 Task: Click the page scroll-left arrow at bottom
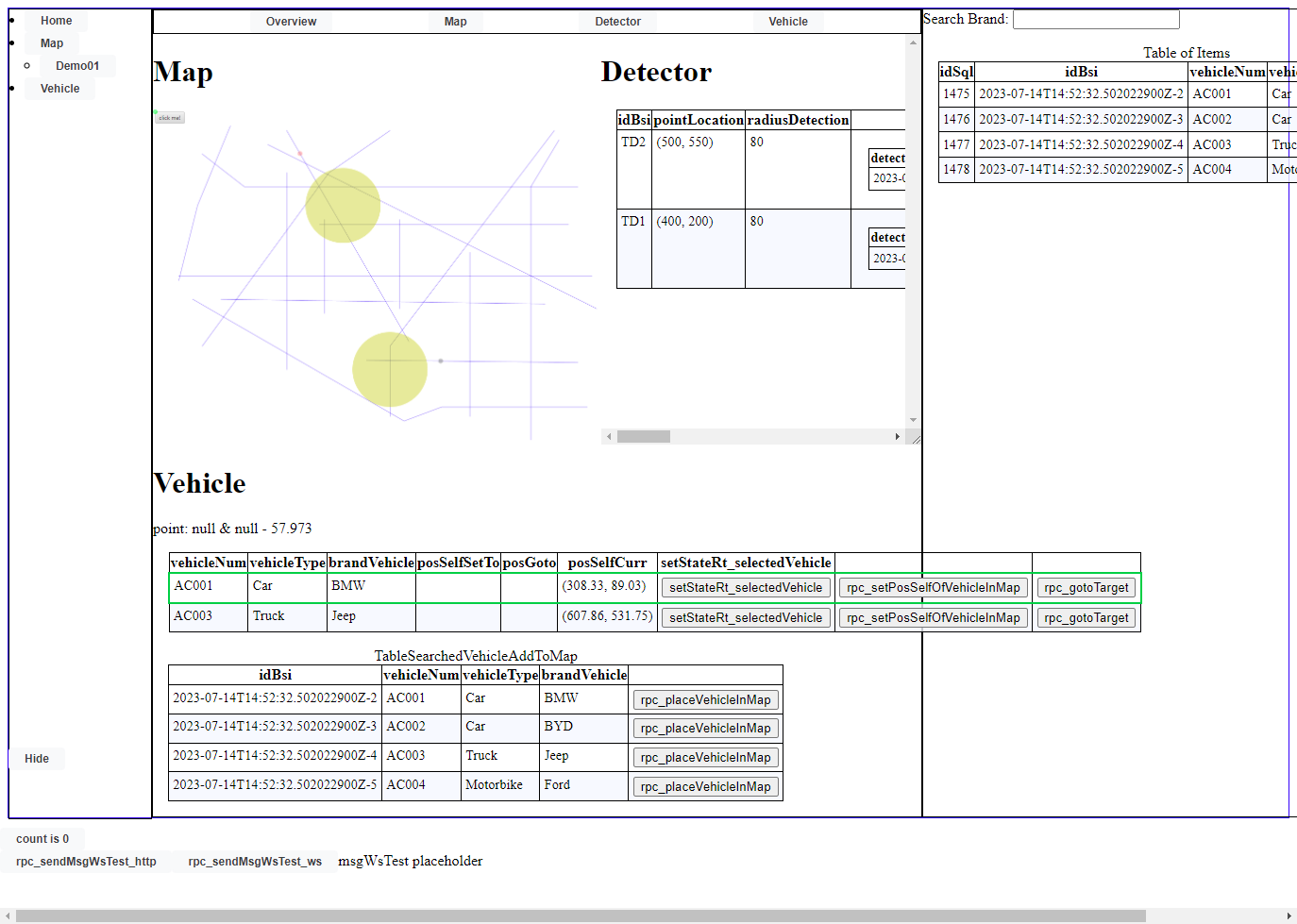[x=7, y=916]
